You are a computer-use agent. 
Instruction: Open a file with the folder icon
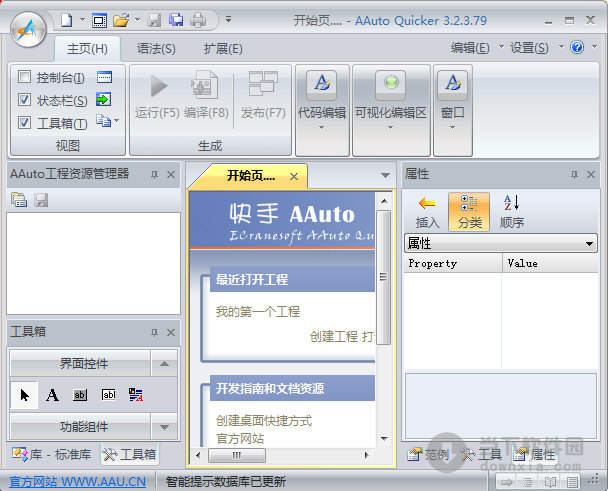pos(121,20)
